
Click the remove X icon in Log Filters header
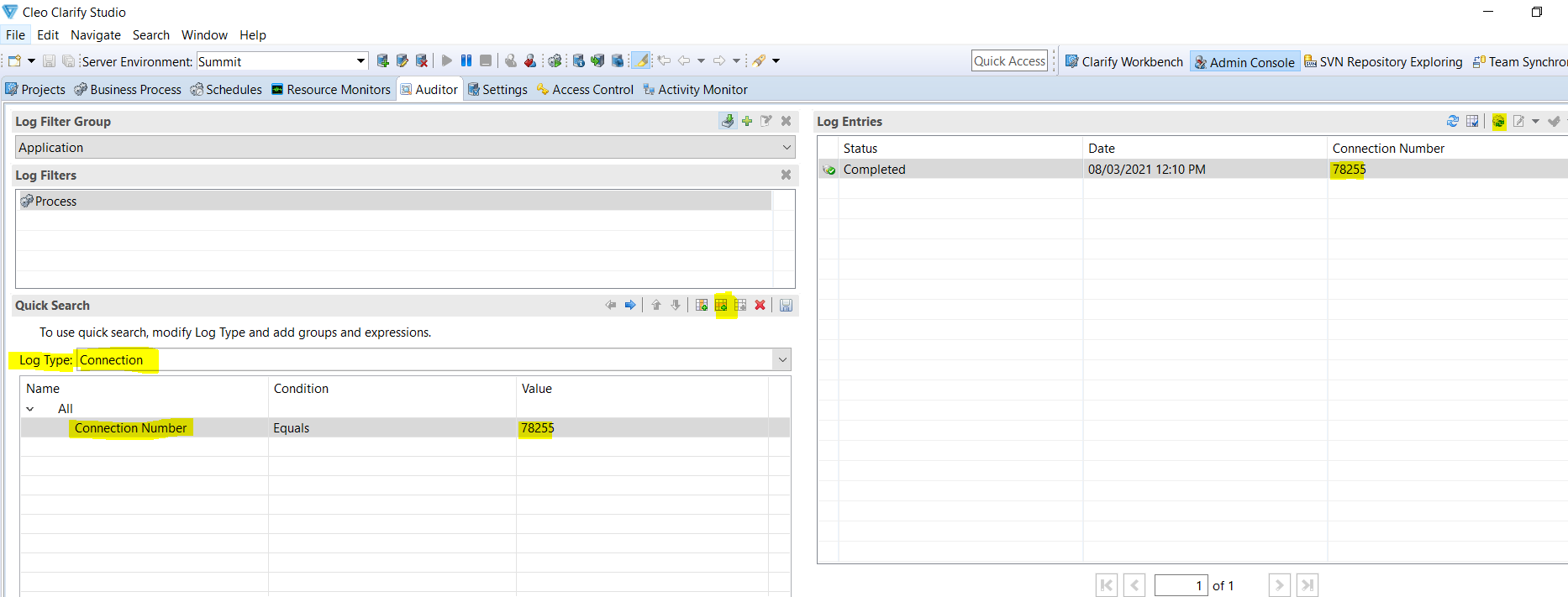point(787,175)
